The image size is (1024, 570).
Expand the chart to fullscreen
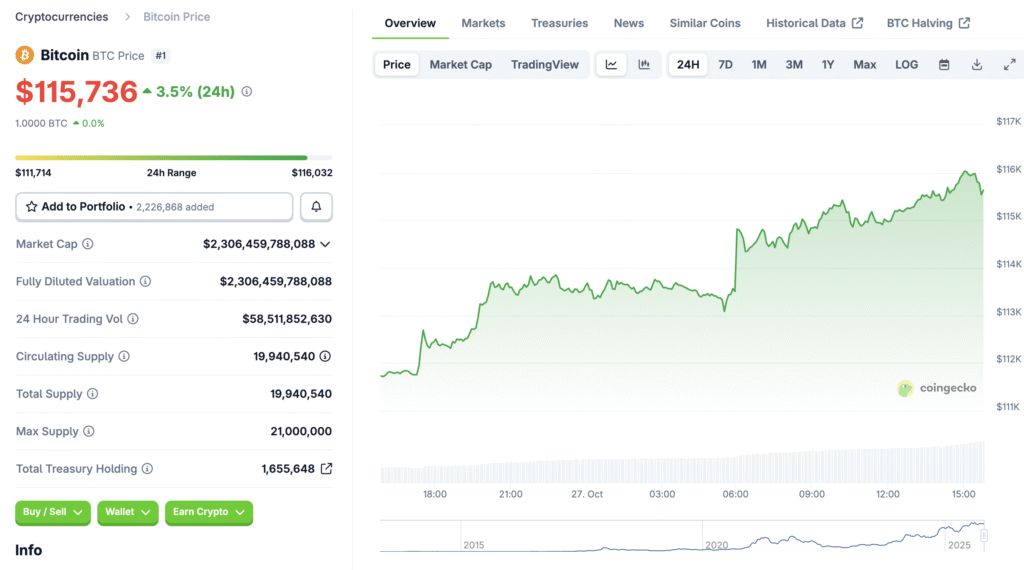click(x=1009, y=65)
